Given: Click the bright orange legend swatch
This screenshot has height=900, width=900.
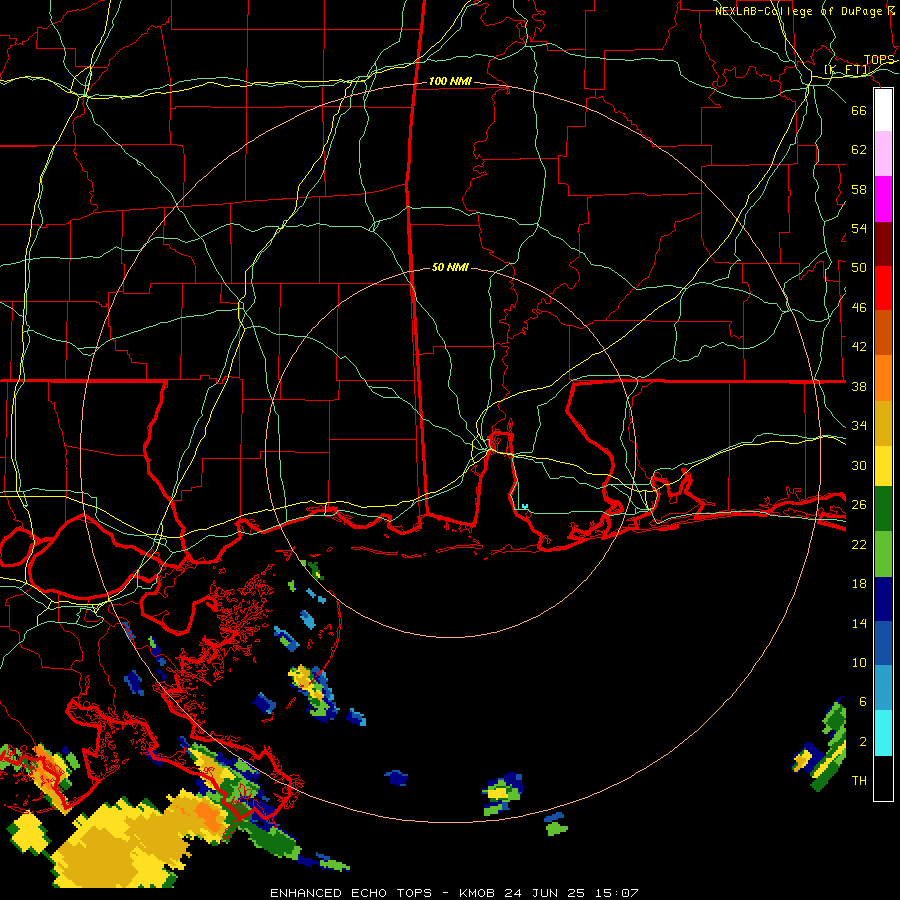Looking at the screenshot, I should pos(883,378).
